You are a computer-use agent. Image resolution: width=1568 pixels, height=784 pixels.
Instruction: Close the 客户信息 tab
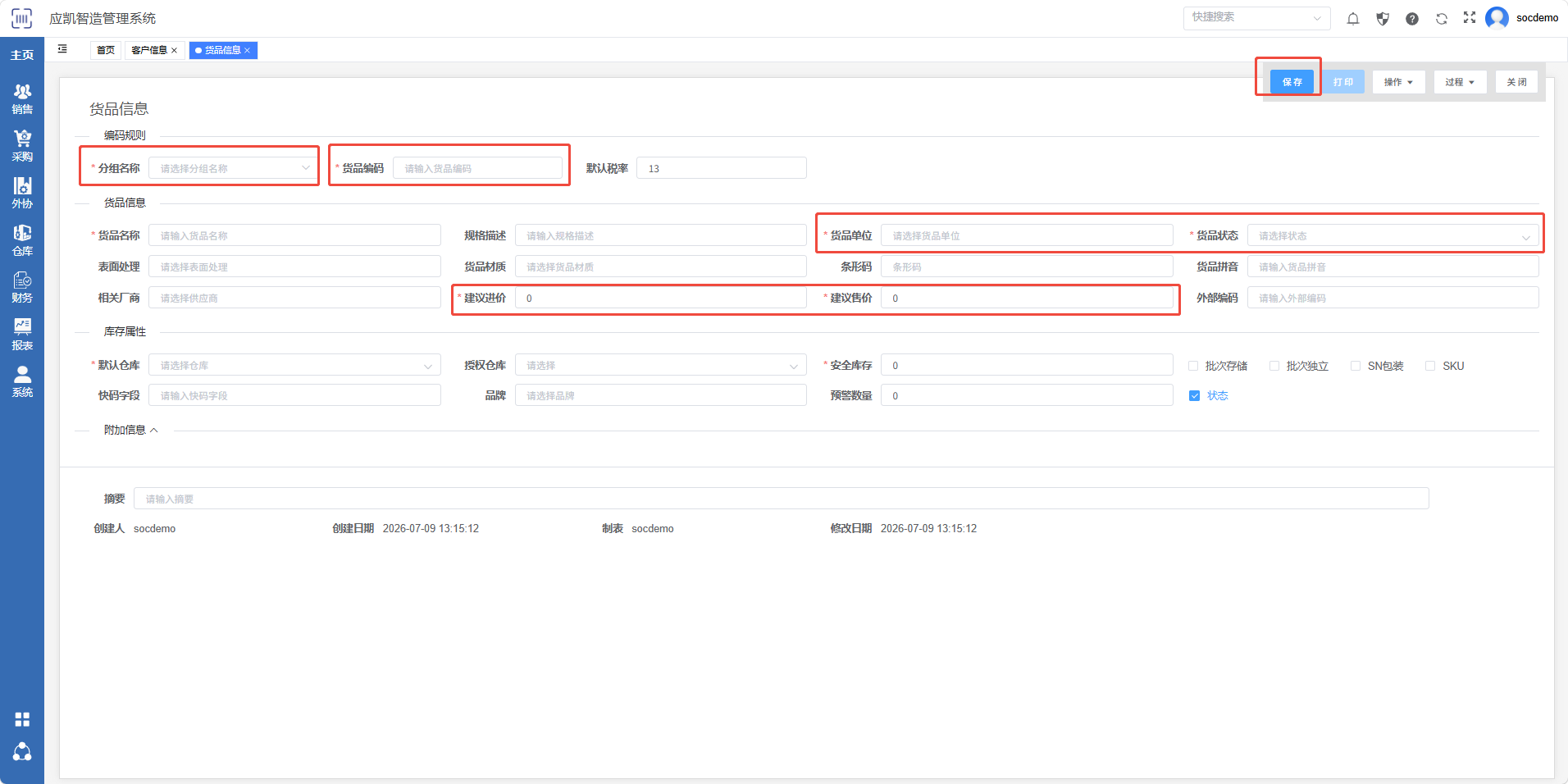click(x=174, y=50)
